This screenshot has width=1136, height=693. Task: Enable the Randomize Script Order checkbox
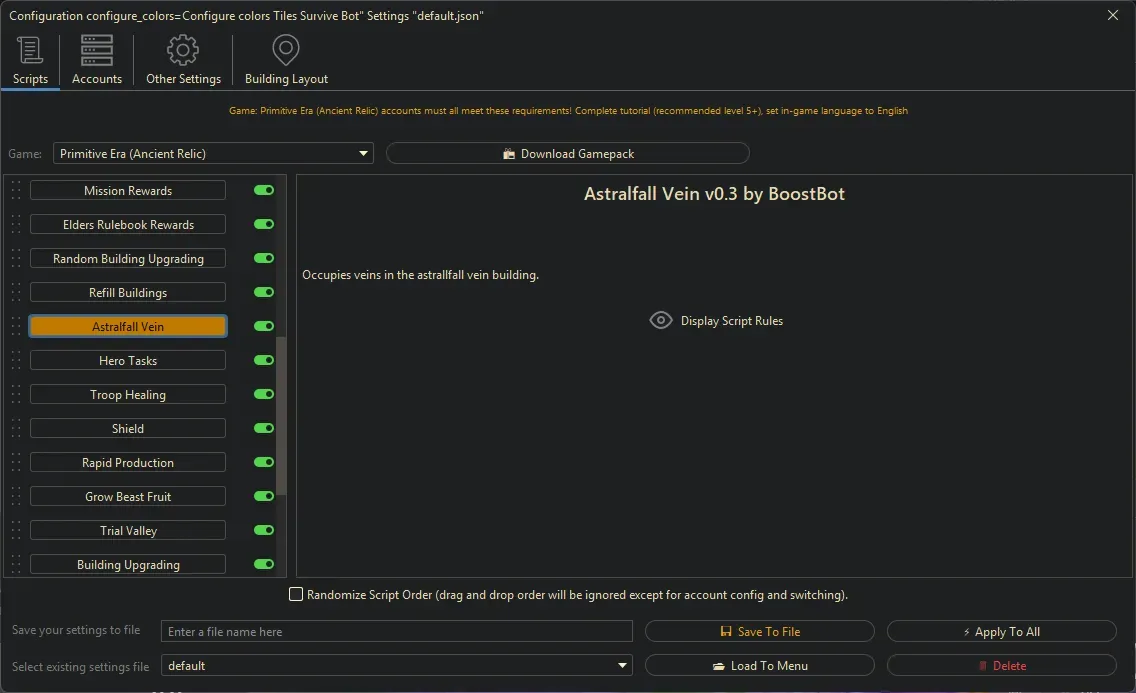(296, 595)
